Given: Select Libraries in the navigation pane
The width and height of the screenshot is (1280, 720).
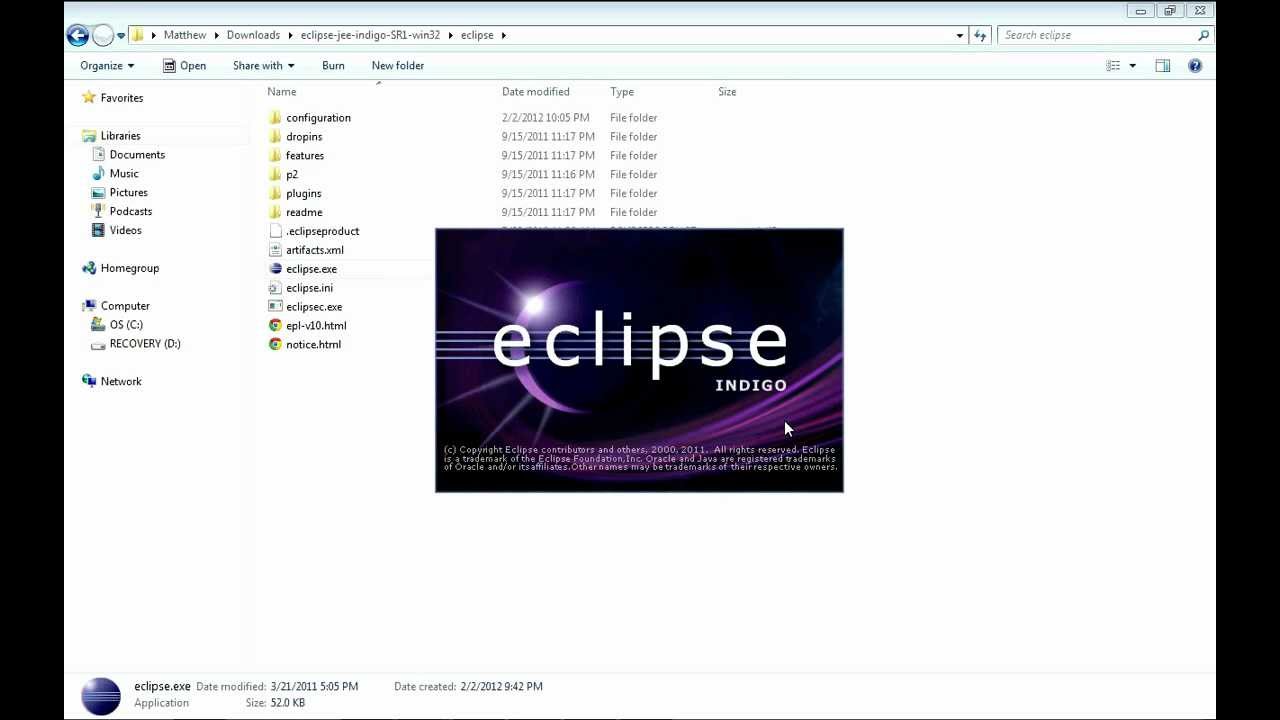Looking at the screenshot, I should [x=120, y=136].
